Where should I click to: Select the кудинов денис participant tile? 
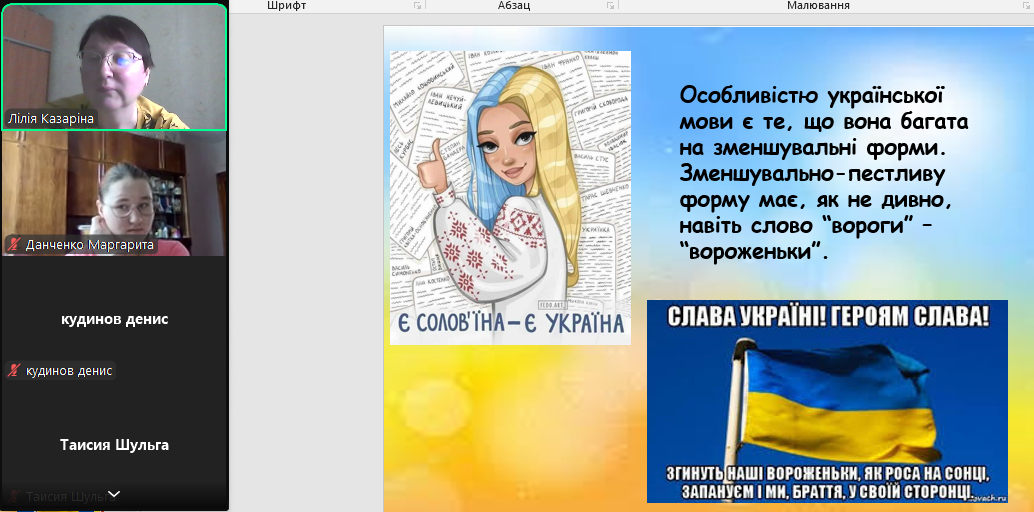(114, 319)
